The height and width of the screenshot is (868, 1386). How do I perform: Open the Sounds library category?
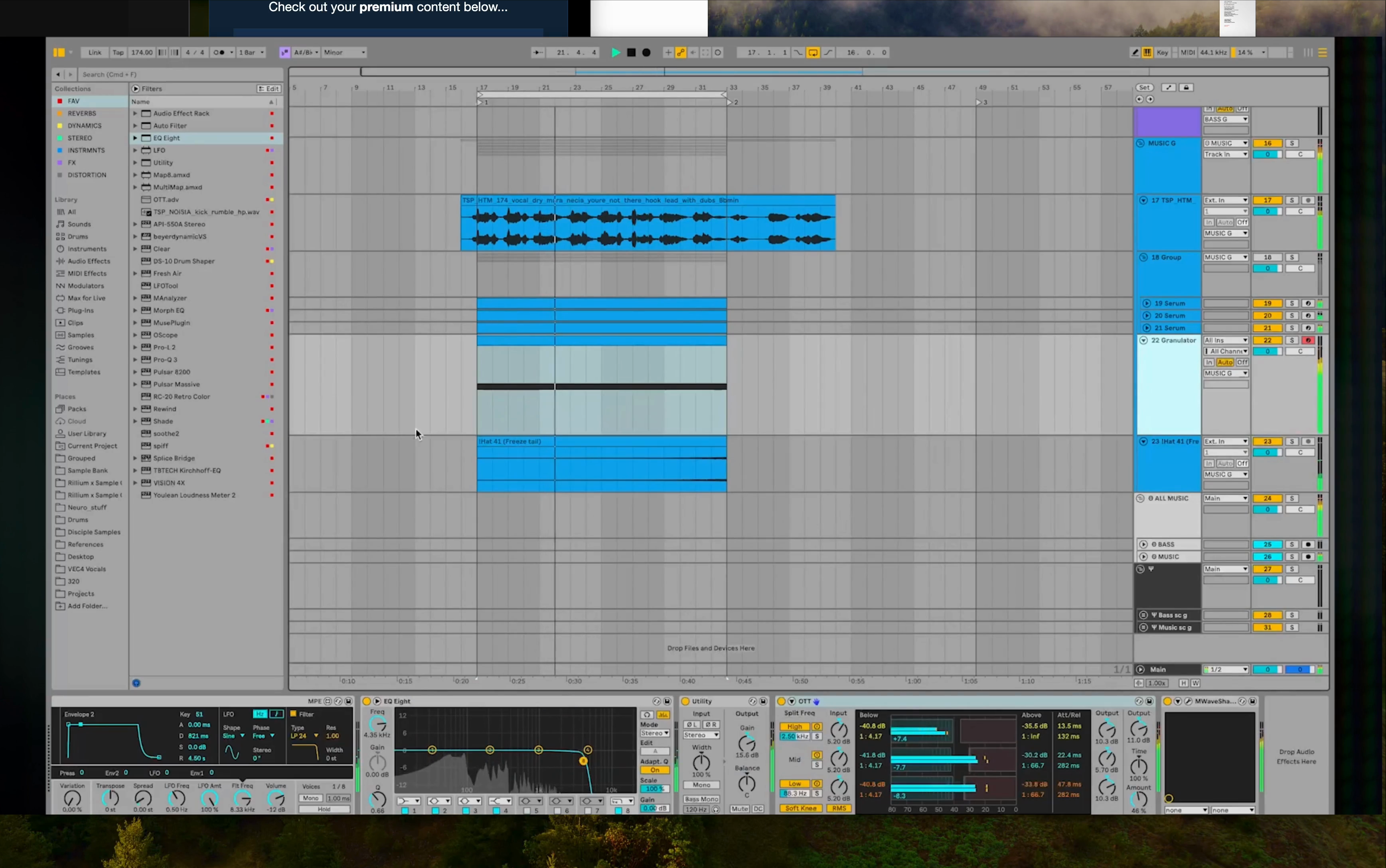[x=79, y=224]
